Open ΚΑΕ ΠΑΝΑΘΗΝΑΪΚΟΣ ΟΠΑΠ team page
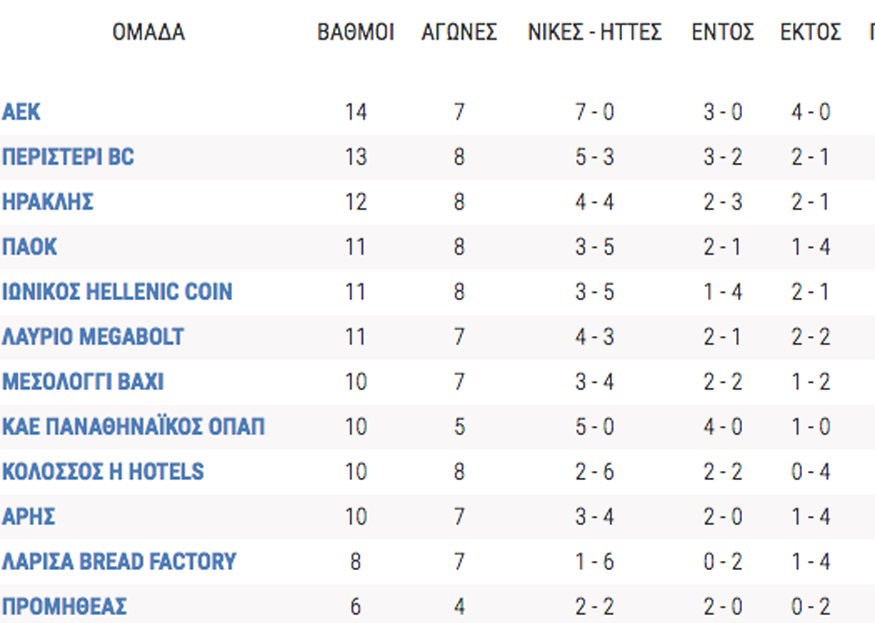The width and height of the screenshot is (875, 623). pyautogui.click(x=133, y=427)
